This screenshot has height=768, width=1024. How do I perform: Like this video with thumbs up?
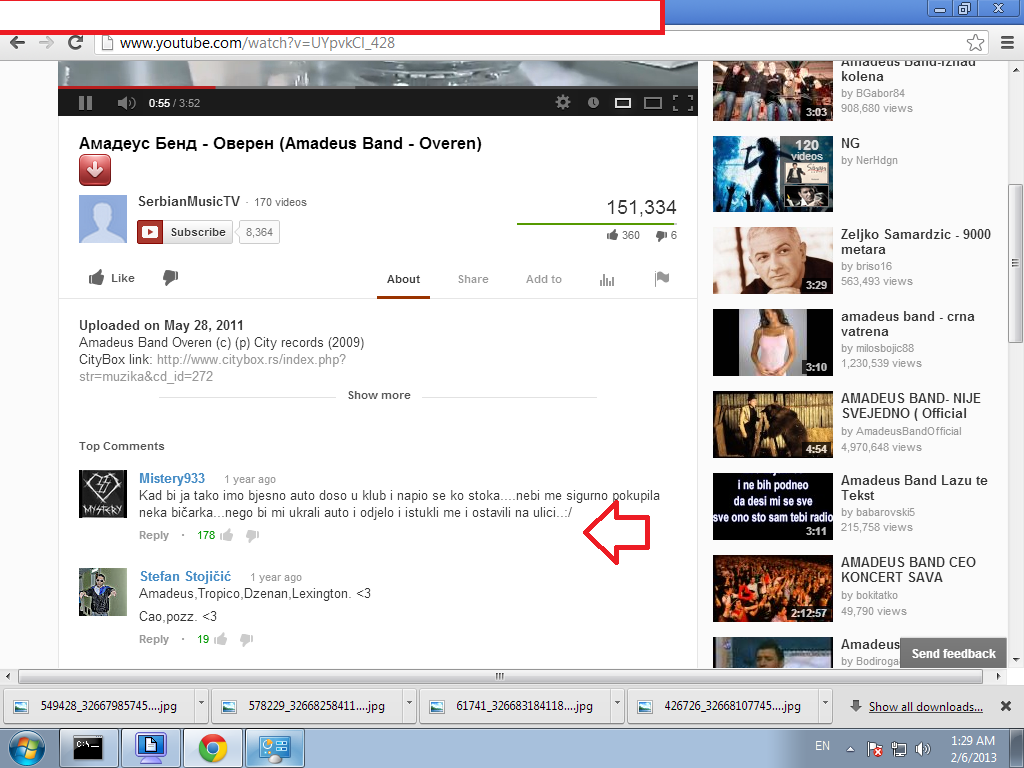[x=112, y=278]
